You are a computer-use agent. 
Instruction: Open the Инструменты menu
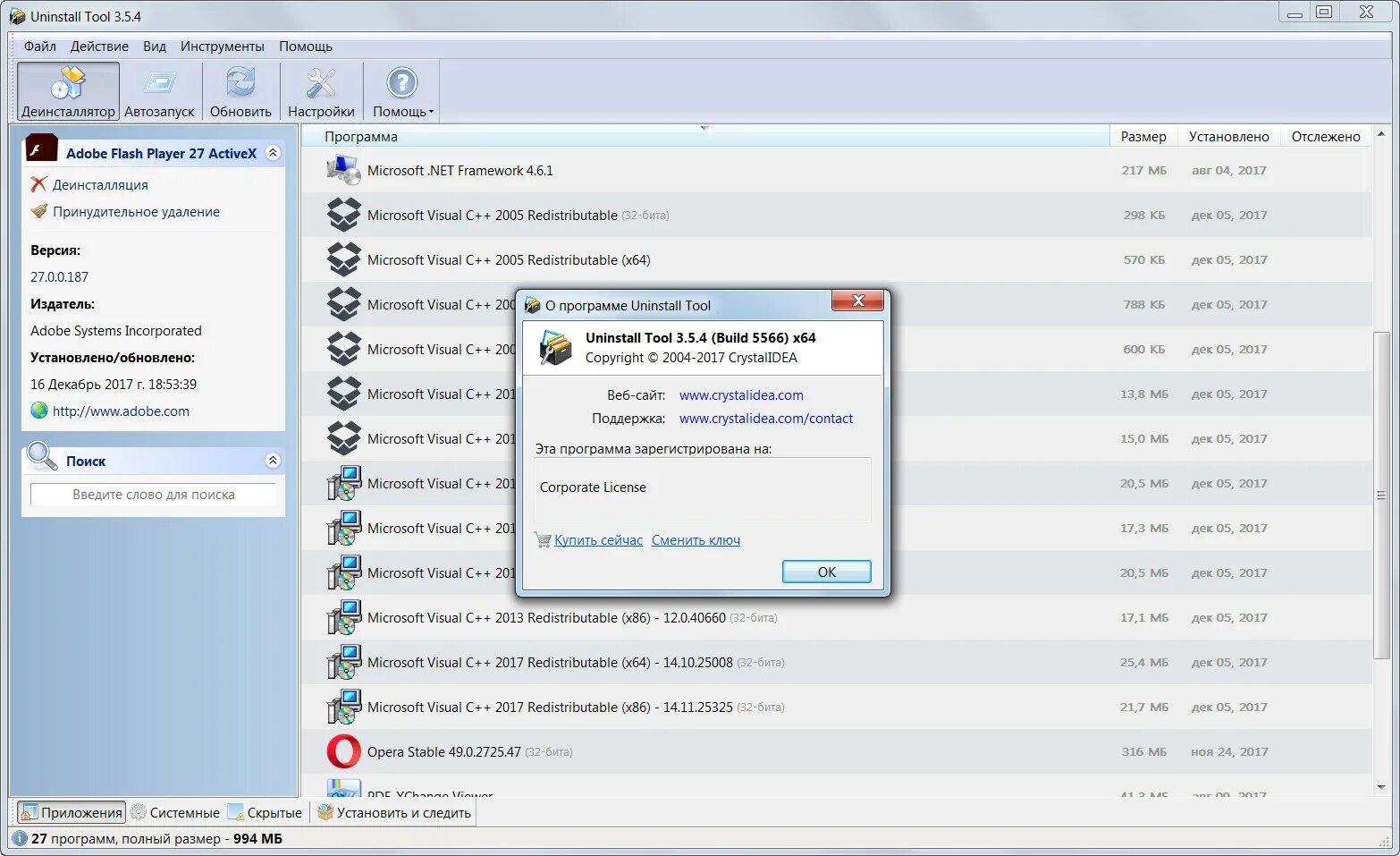(x=223, y=47)
